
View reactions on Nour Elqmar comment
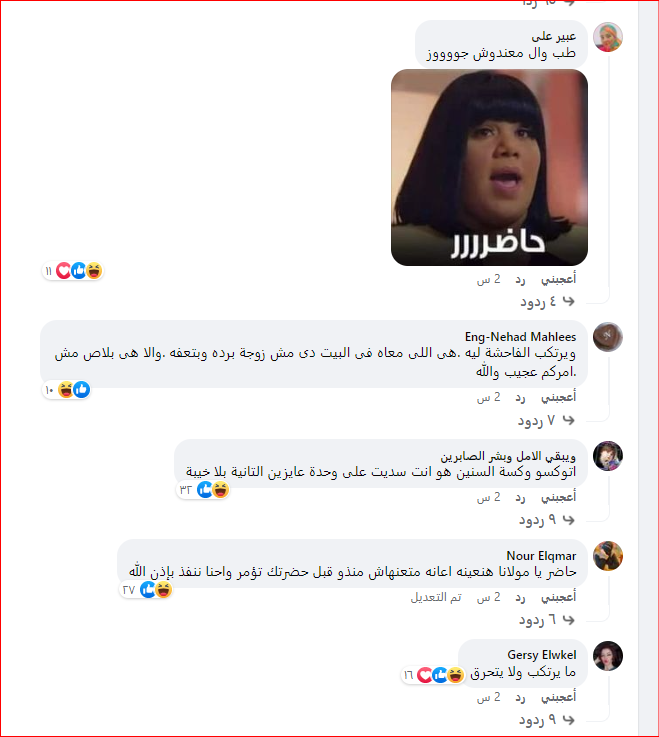coord(146,589)
